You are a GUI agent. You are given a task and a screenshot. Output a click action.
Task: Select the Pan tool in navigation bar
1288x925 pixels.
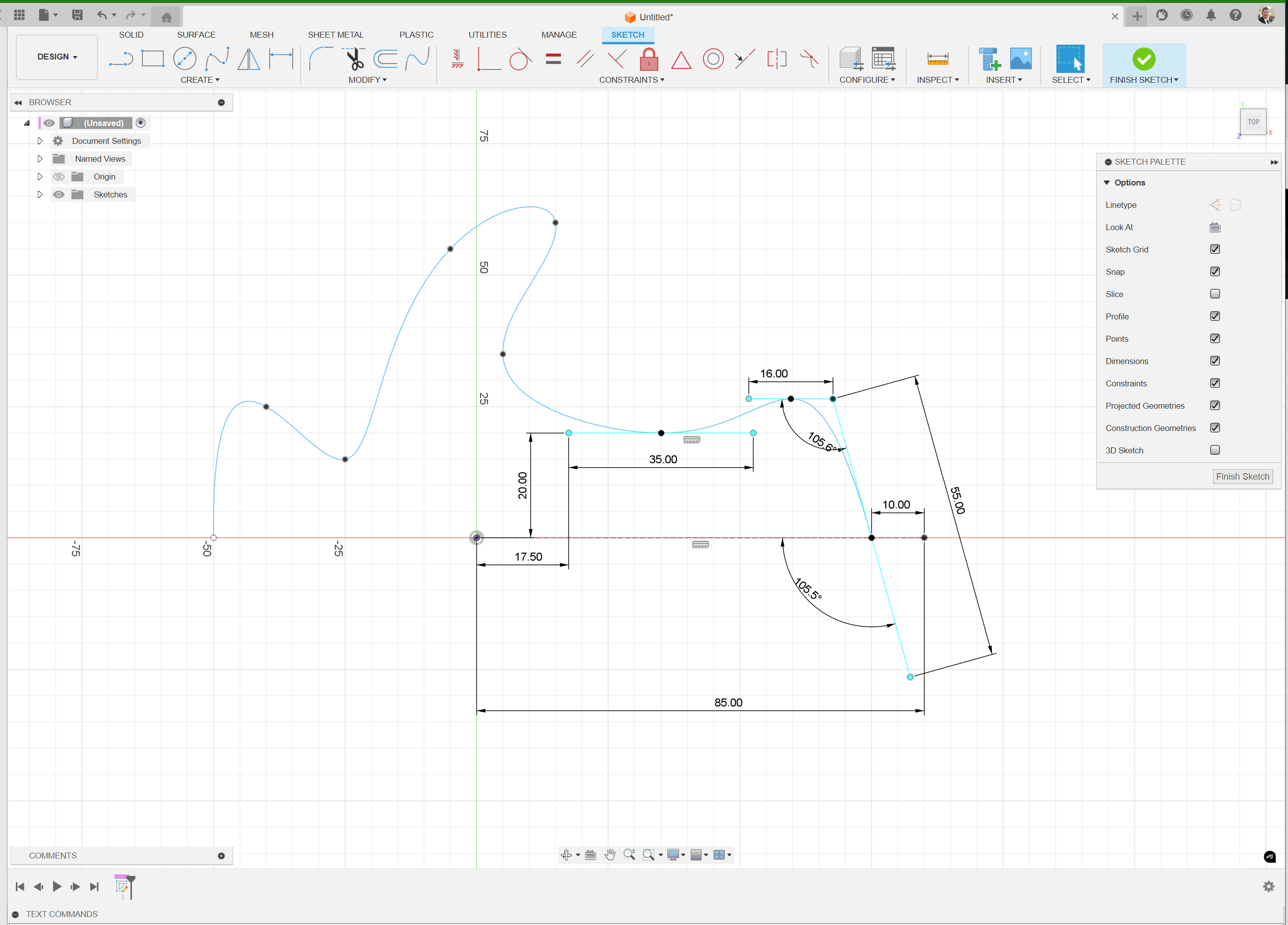pyautogui.click(x=610, y=855)
